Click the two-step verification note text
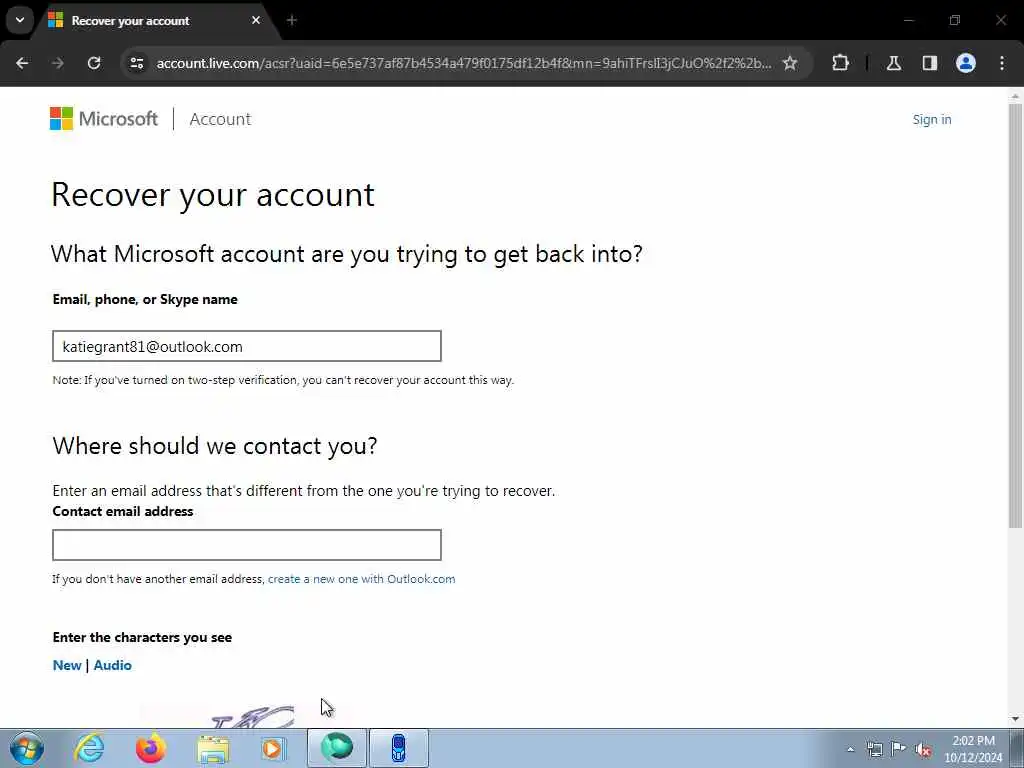The width and height of the screenshot is (1024, 768). coord(283,380)
